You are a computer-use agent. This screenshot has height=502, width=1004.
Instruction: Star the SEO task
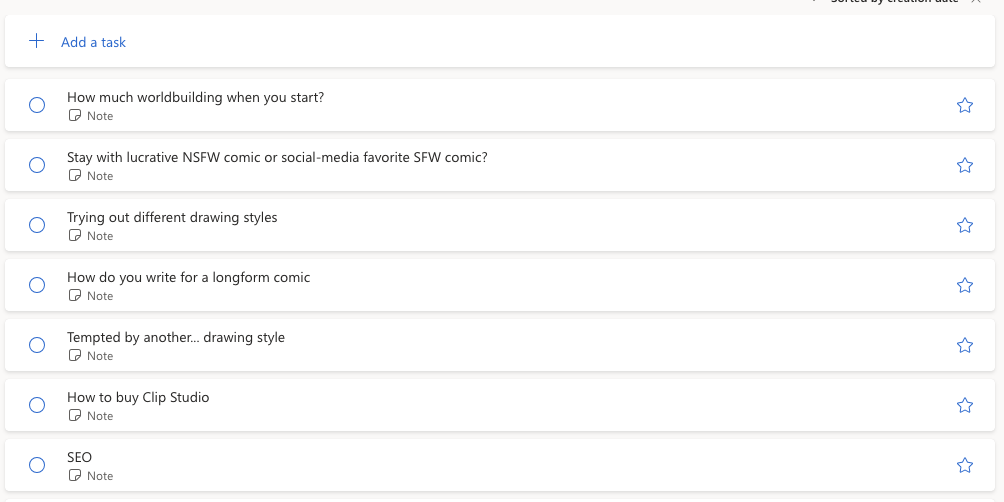tap(965, 465)
